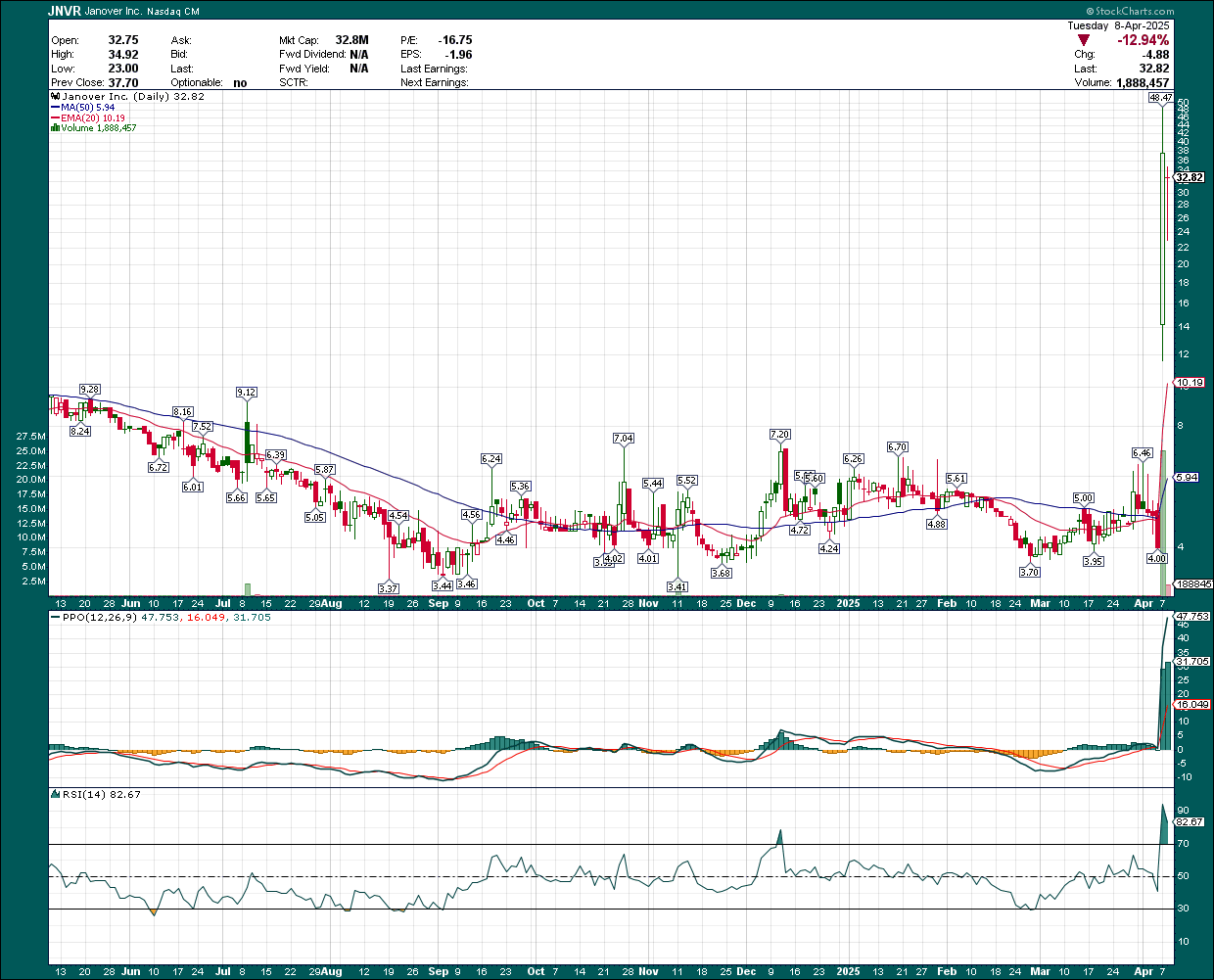Click the red down-triangle change indicator
The height and width of the screenshot is (980, 1214).
point(1083,39)
